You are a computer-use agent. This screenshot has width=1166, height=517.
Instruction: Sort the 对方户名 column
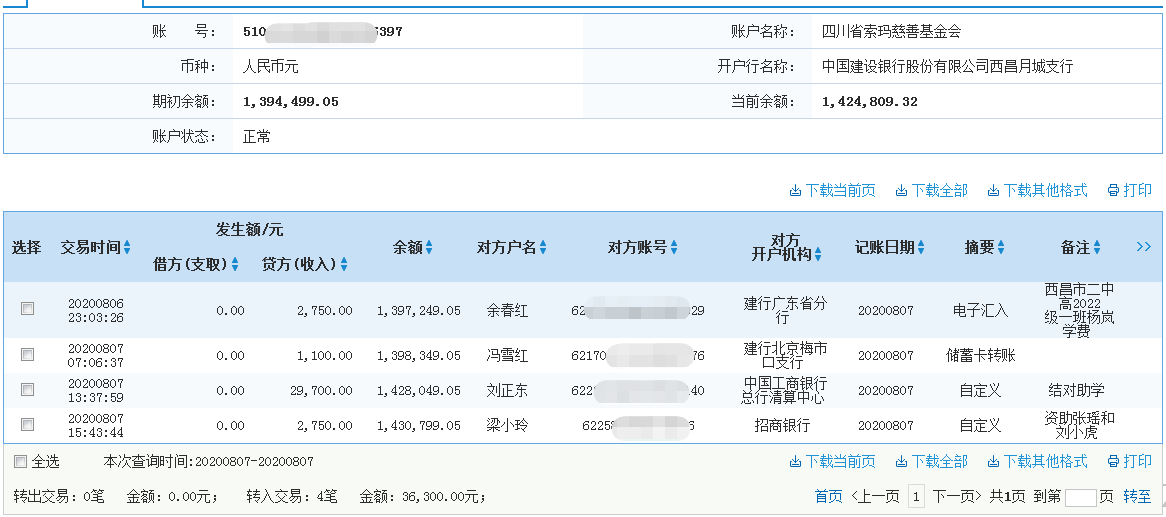tap(543, 248)
